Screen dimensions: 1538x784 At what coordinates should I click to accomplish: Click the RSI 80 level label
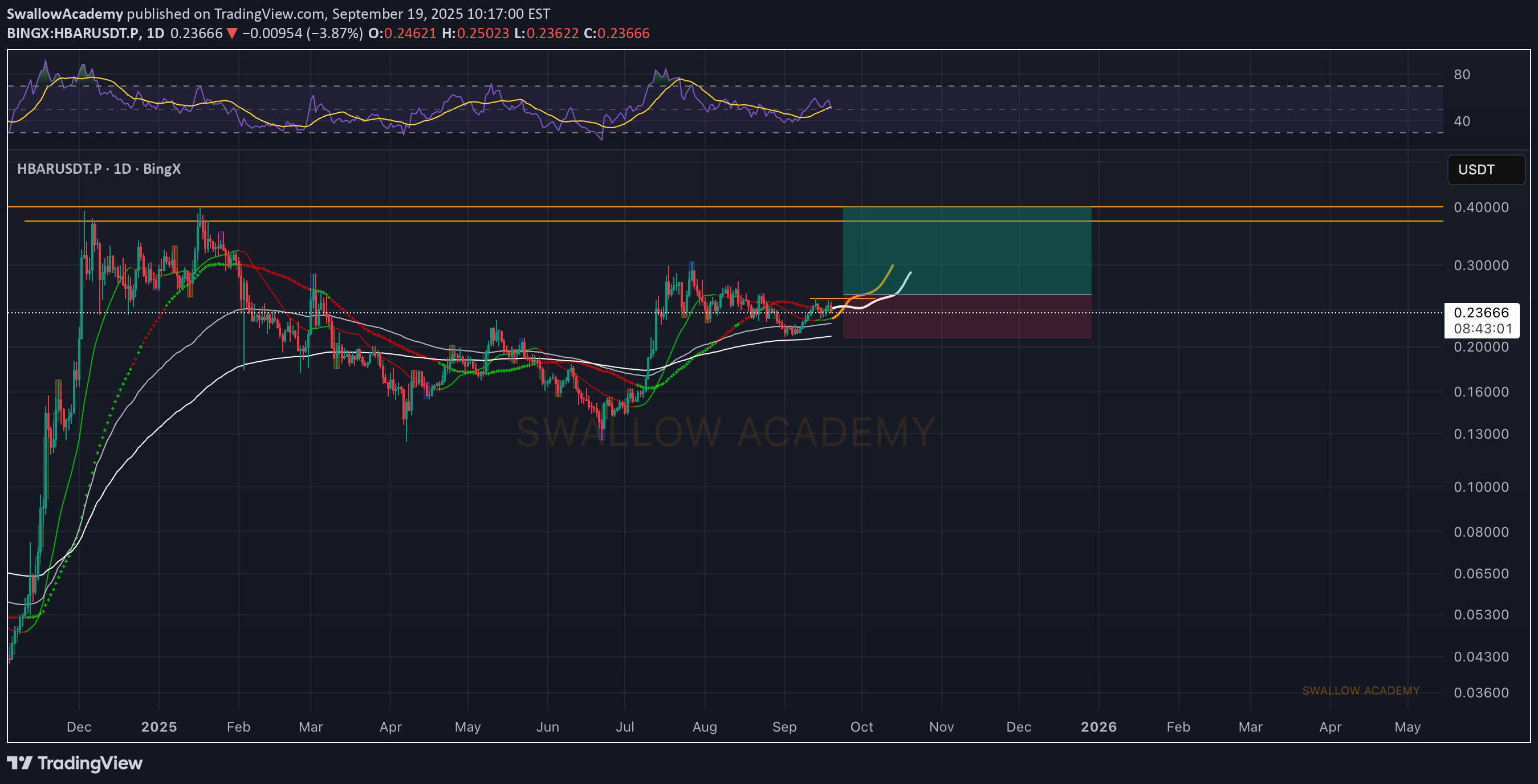coord(1462,75)
